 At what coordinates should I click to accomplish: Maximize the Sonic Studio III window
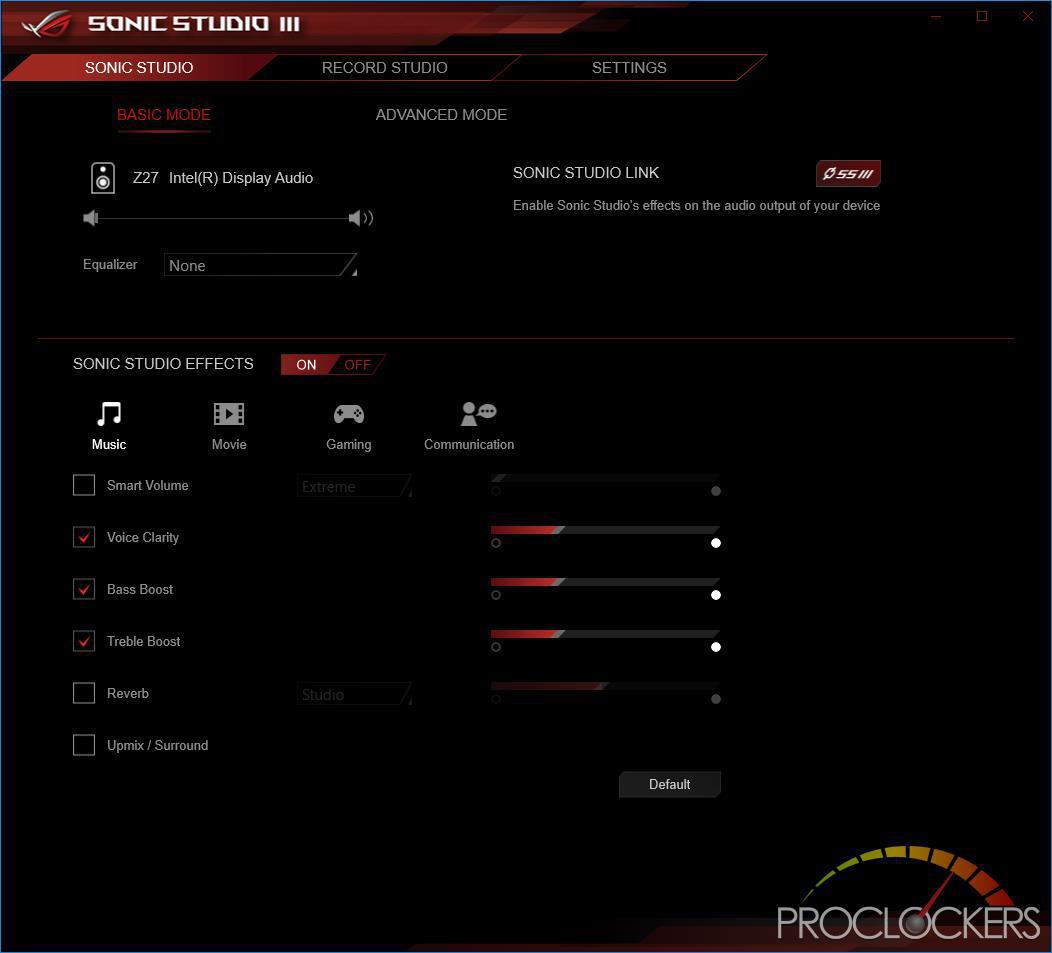[982, 16]
